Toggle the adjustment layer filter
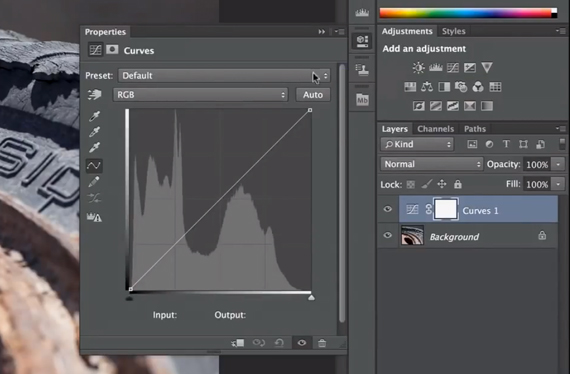The width and height of the screenshot is (570, 374). 489,144
